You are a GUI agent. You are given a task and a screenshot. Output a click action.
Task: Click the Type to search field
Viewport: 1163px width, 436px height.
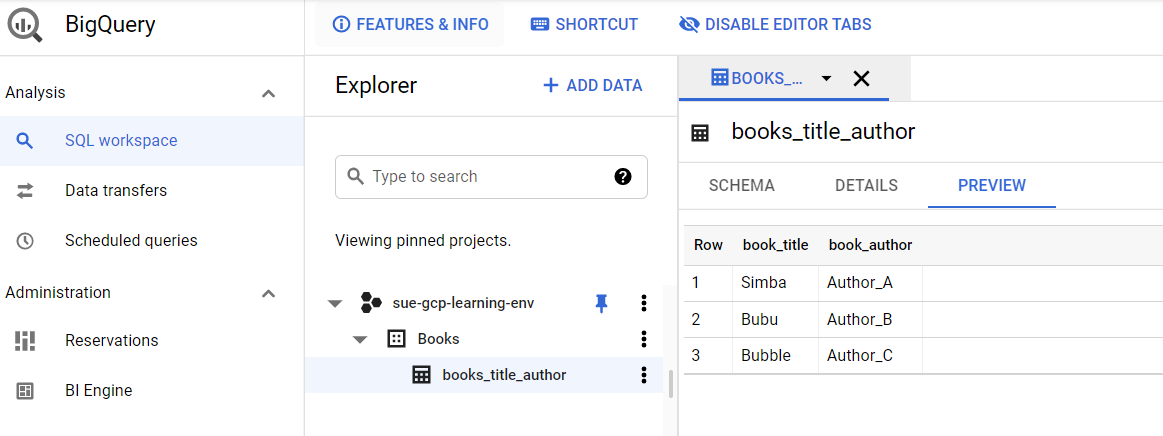point(491,176)
